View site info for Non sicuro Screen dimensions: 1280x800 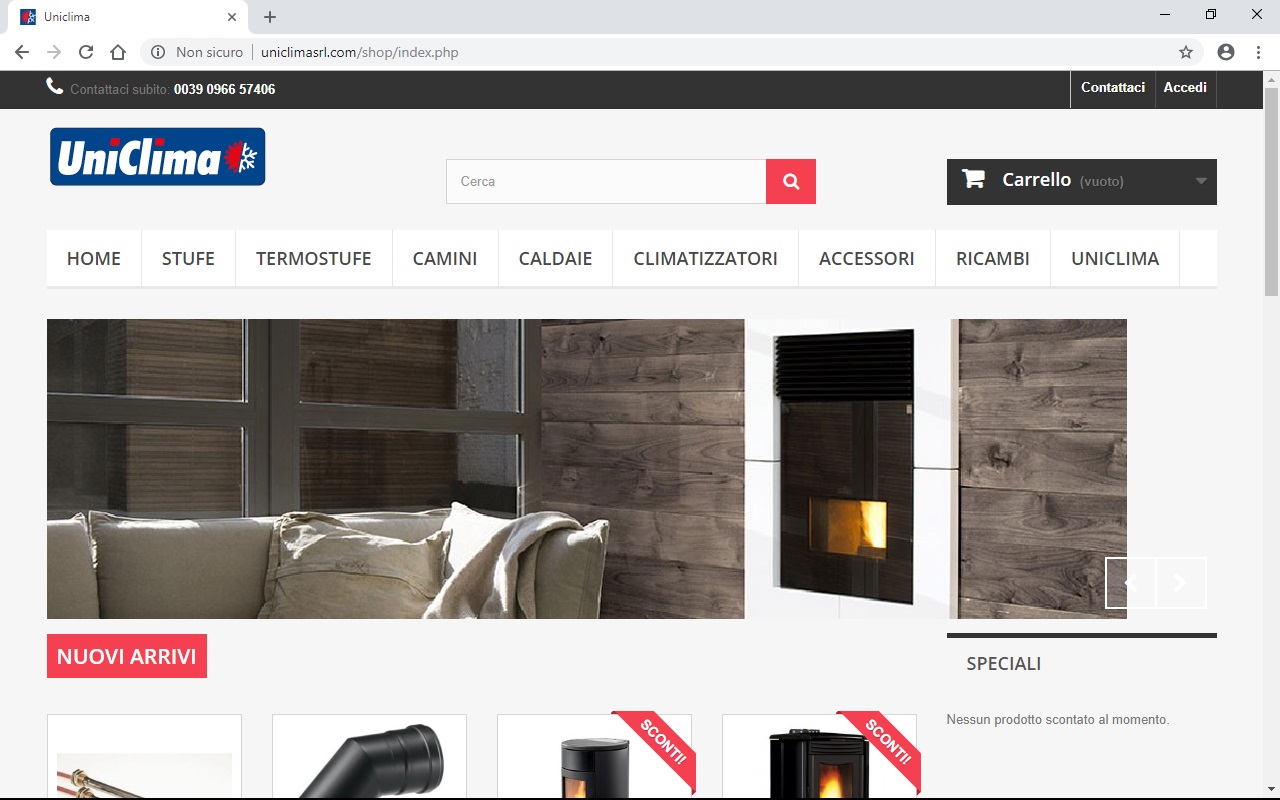tap(198, 52)
